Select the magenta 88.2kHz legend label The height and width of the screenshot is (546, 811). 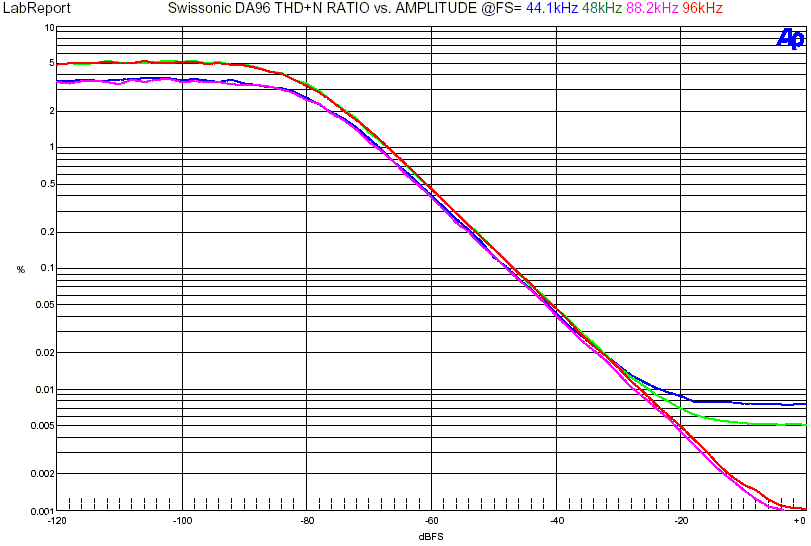tap(652, 8)
